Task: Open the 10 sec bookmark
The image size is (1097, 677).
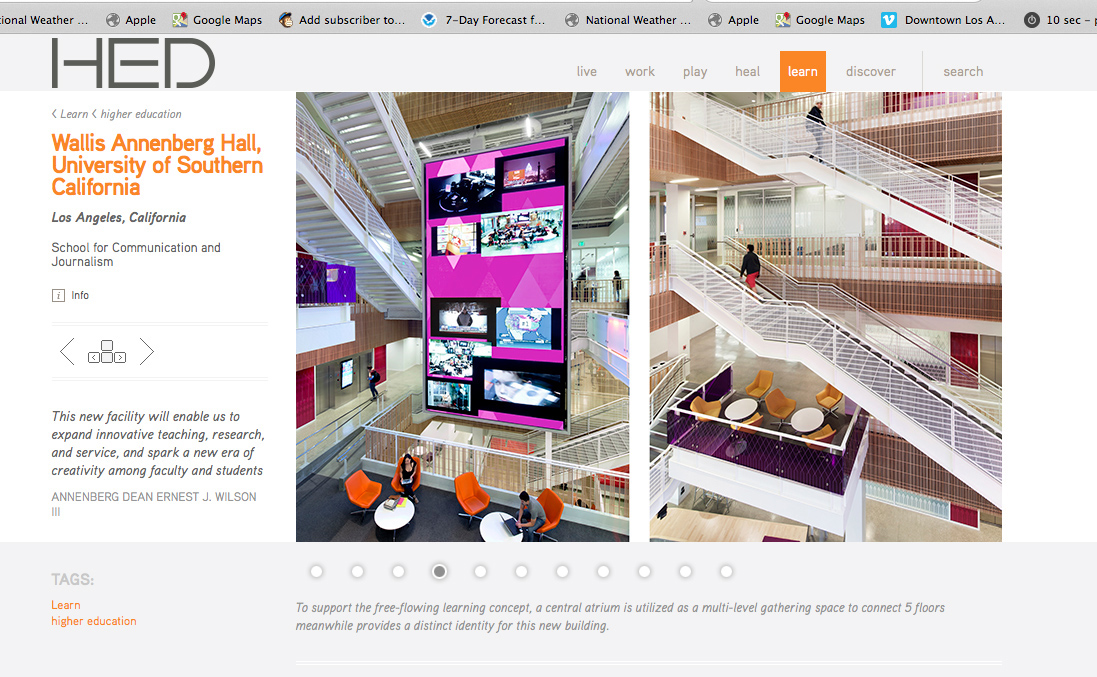Action: pos(1060,20)
